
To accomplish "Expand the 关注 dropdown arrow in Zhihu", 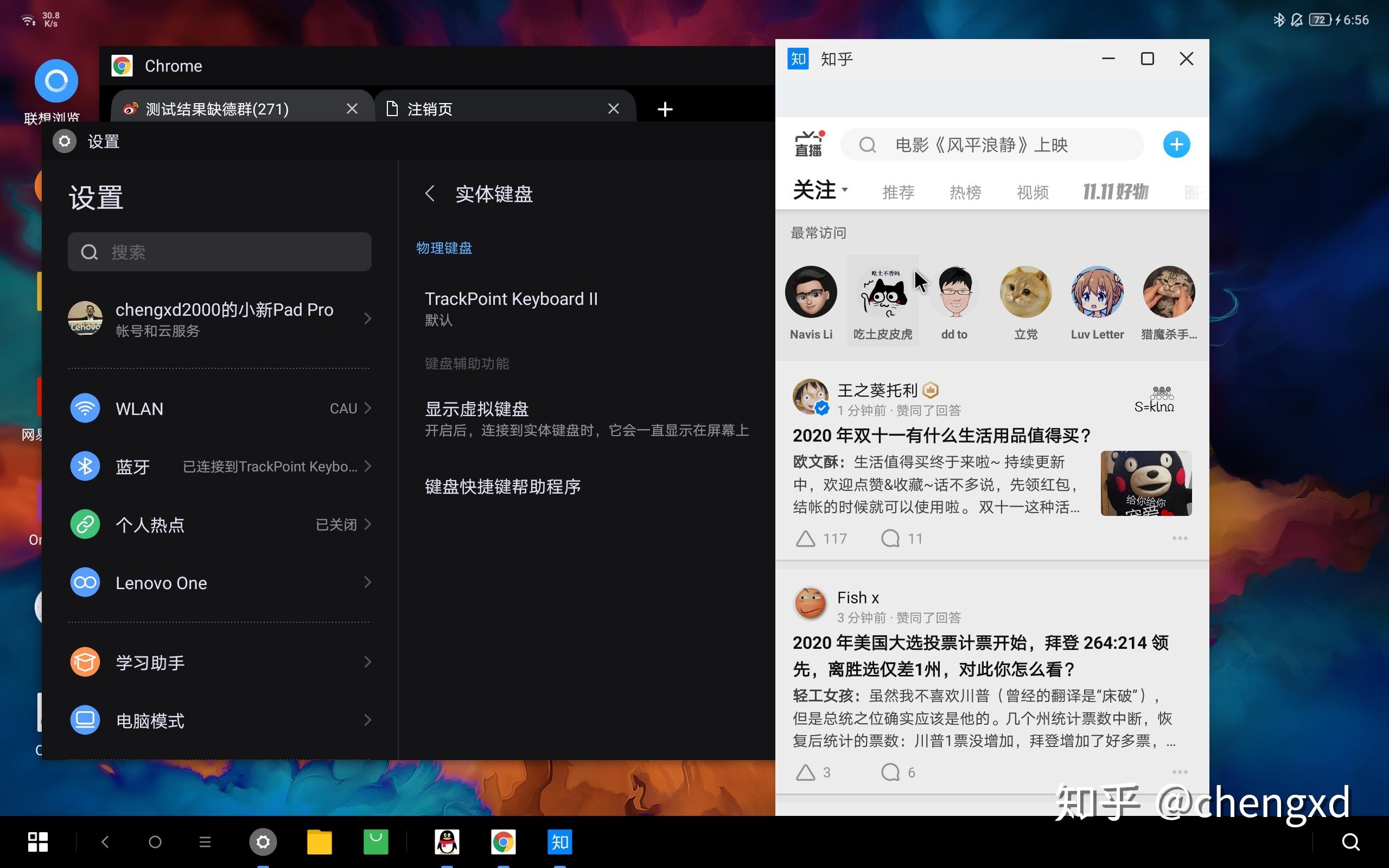I will [x=844, y=189].
